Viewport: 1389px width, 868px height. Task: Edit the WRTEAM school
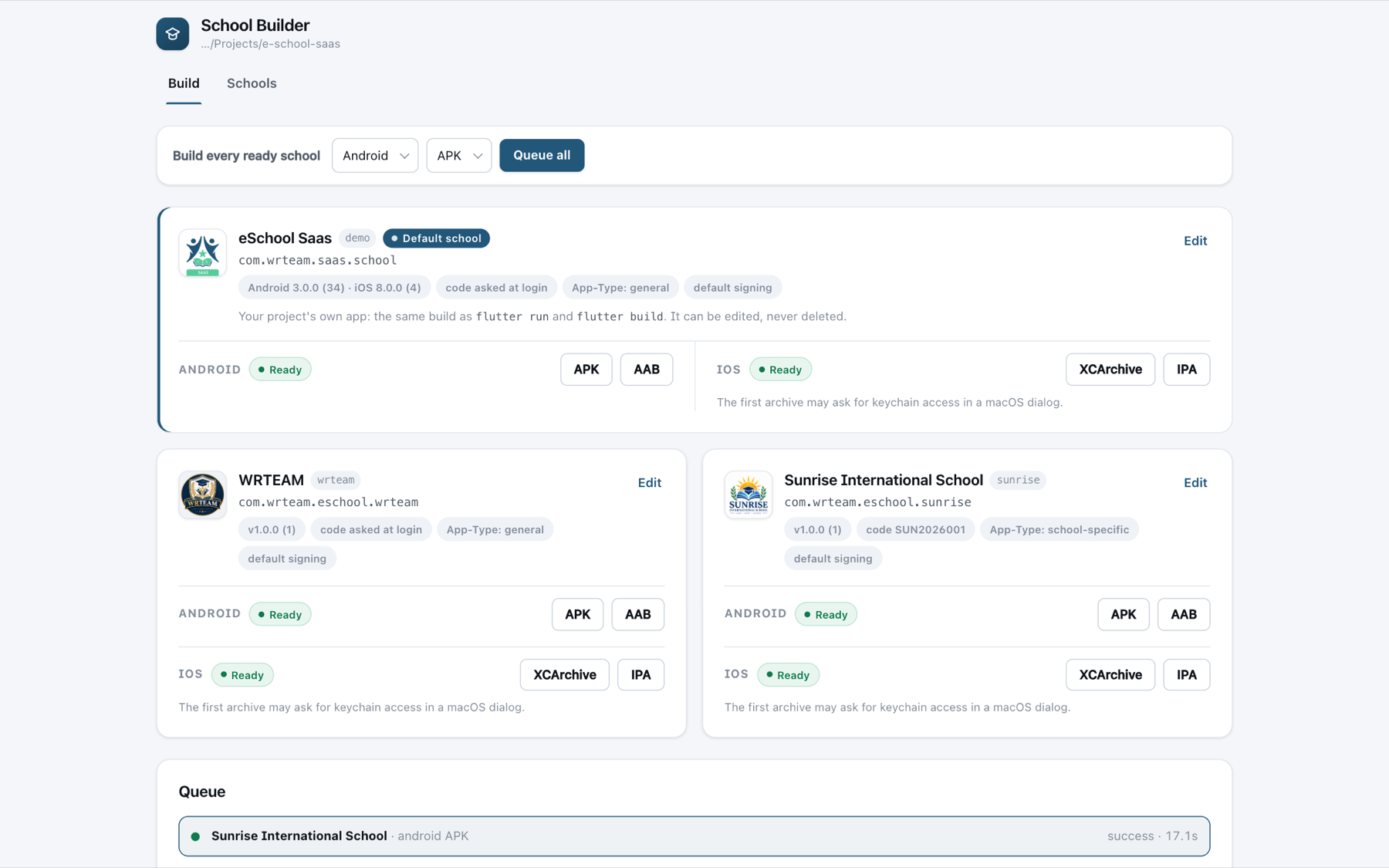click(649, 483)
